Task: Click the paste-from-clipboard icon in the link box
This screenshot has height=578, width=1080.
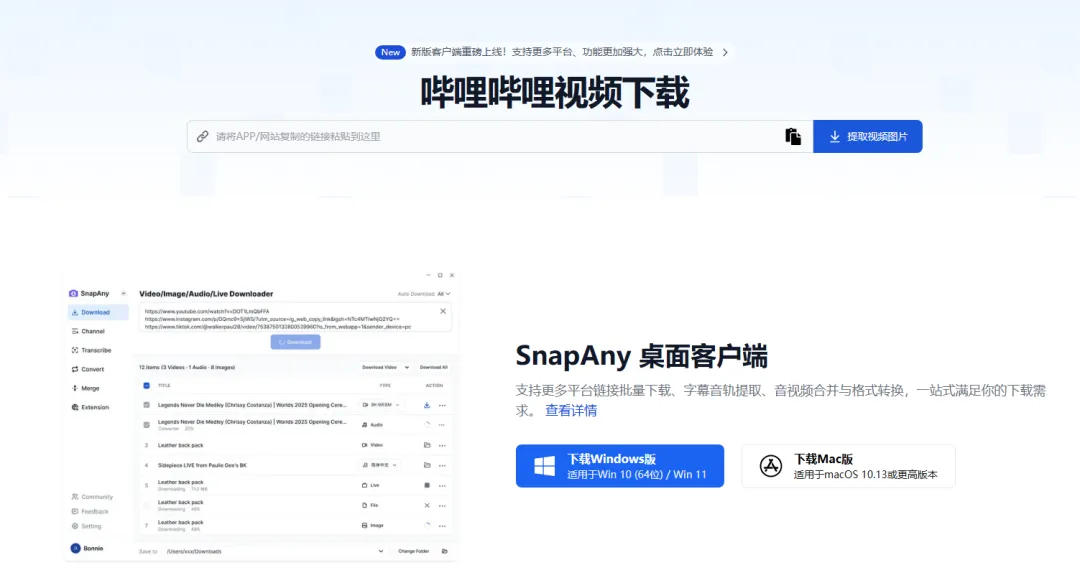Action: [793, 136]
